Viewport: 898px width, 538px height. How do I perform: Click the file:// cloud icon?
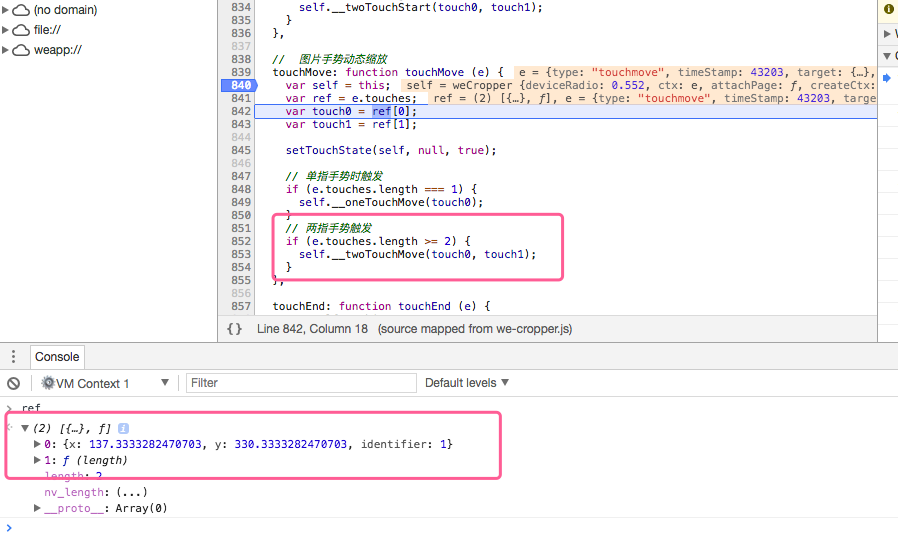21,30
